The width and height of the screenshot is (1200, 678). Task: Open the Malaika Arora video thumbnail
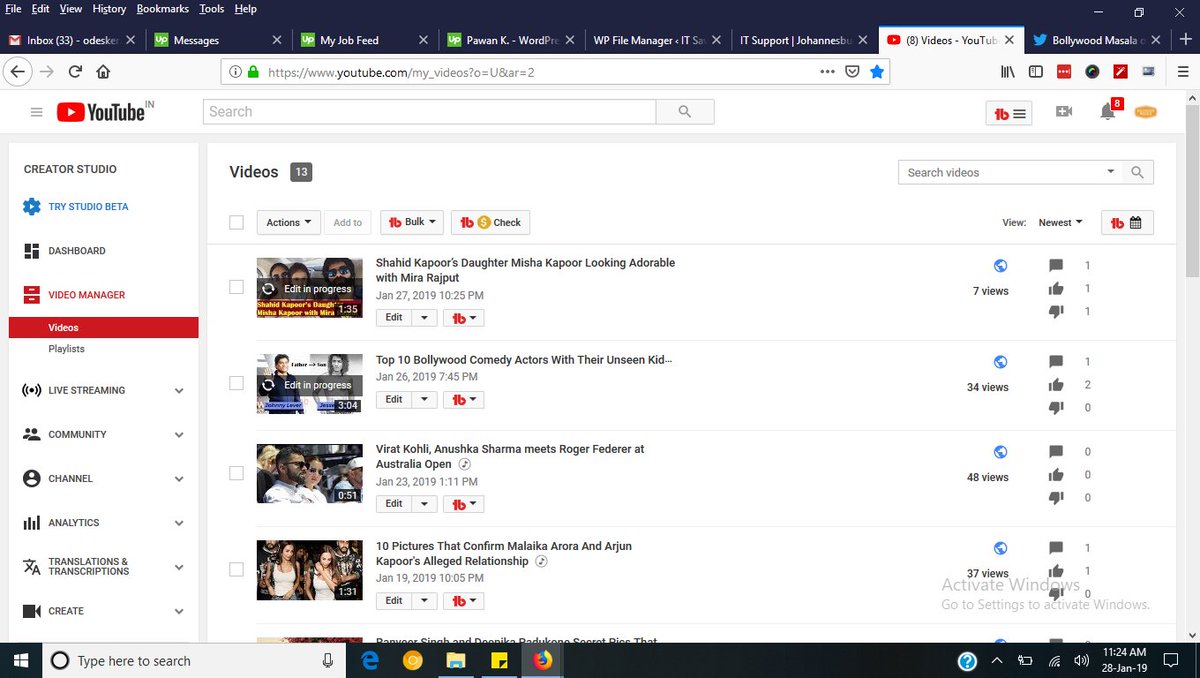tap(309, 570)
